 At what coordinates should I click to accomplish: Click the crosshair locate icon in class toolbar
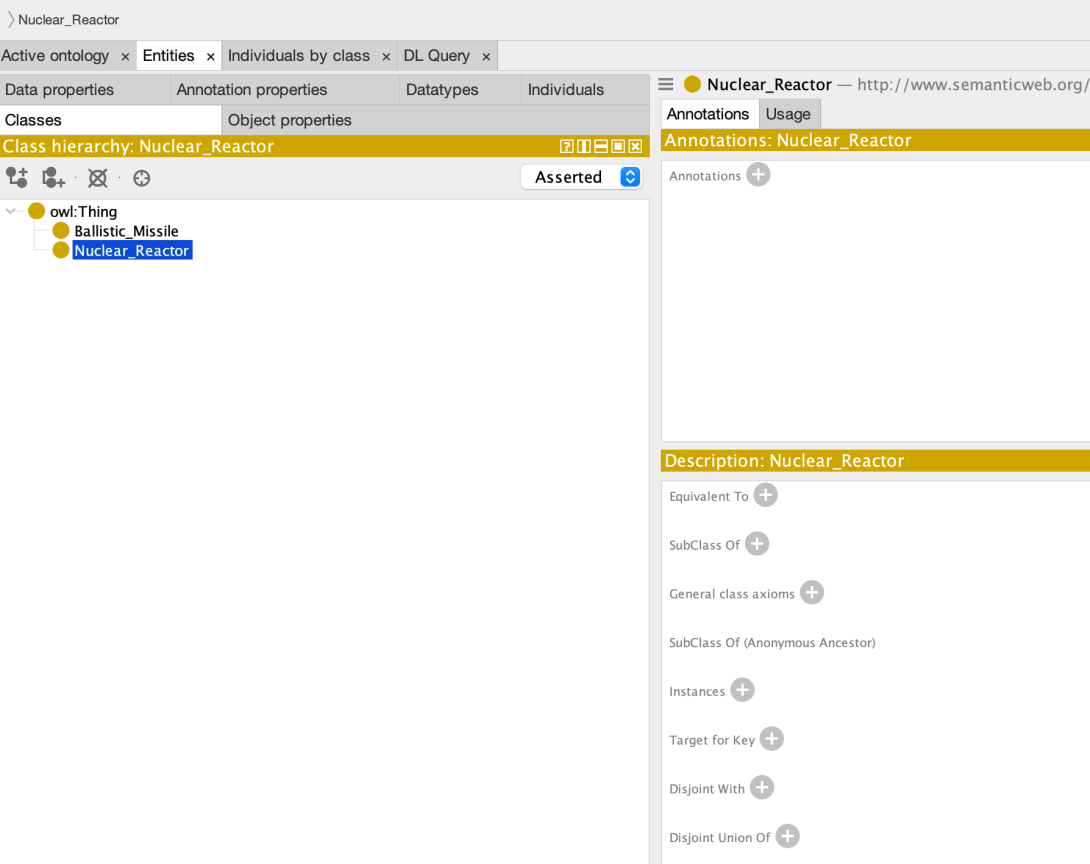141,178
